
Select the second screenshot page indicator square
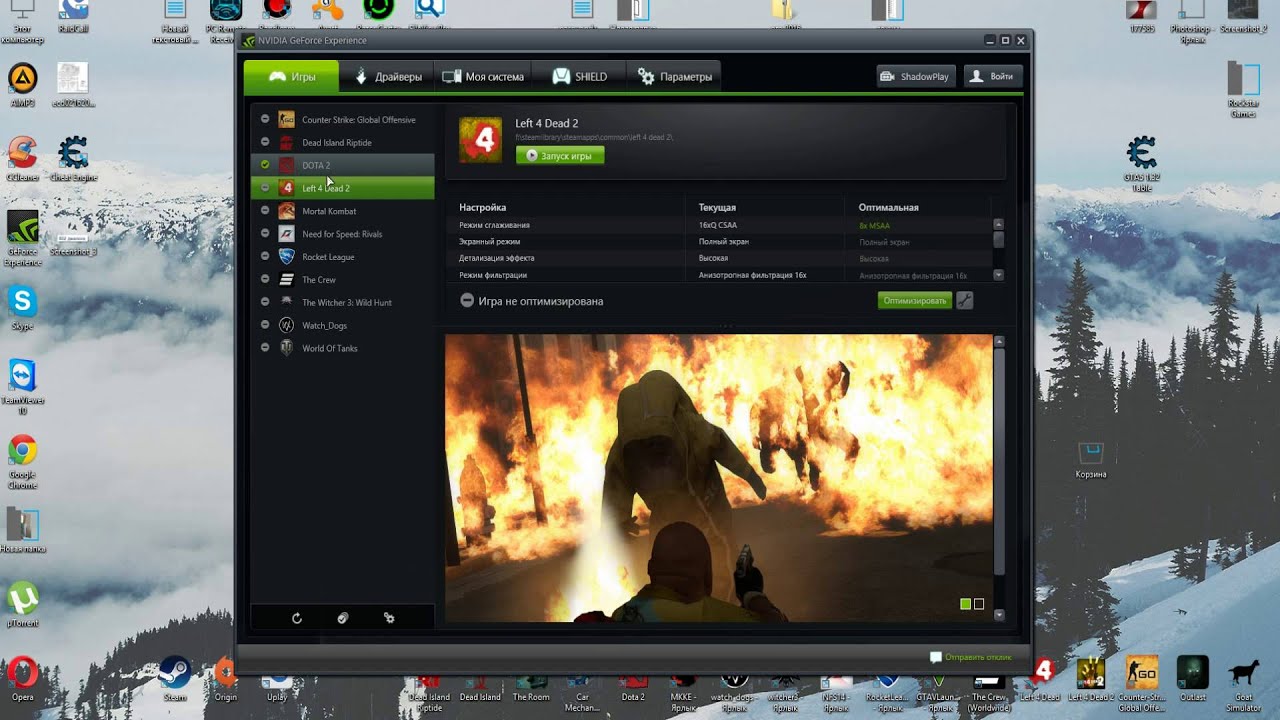[979, 604]
